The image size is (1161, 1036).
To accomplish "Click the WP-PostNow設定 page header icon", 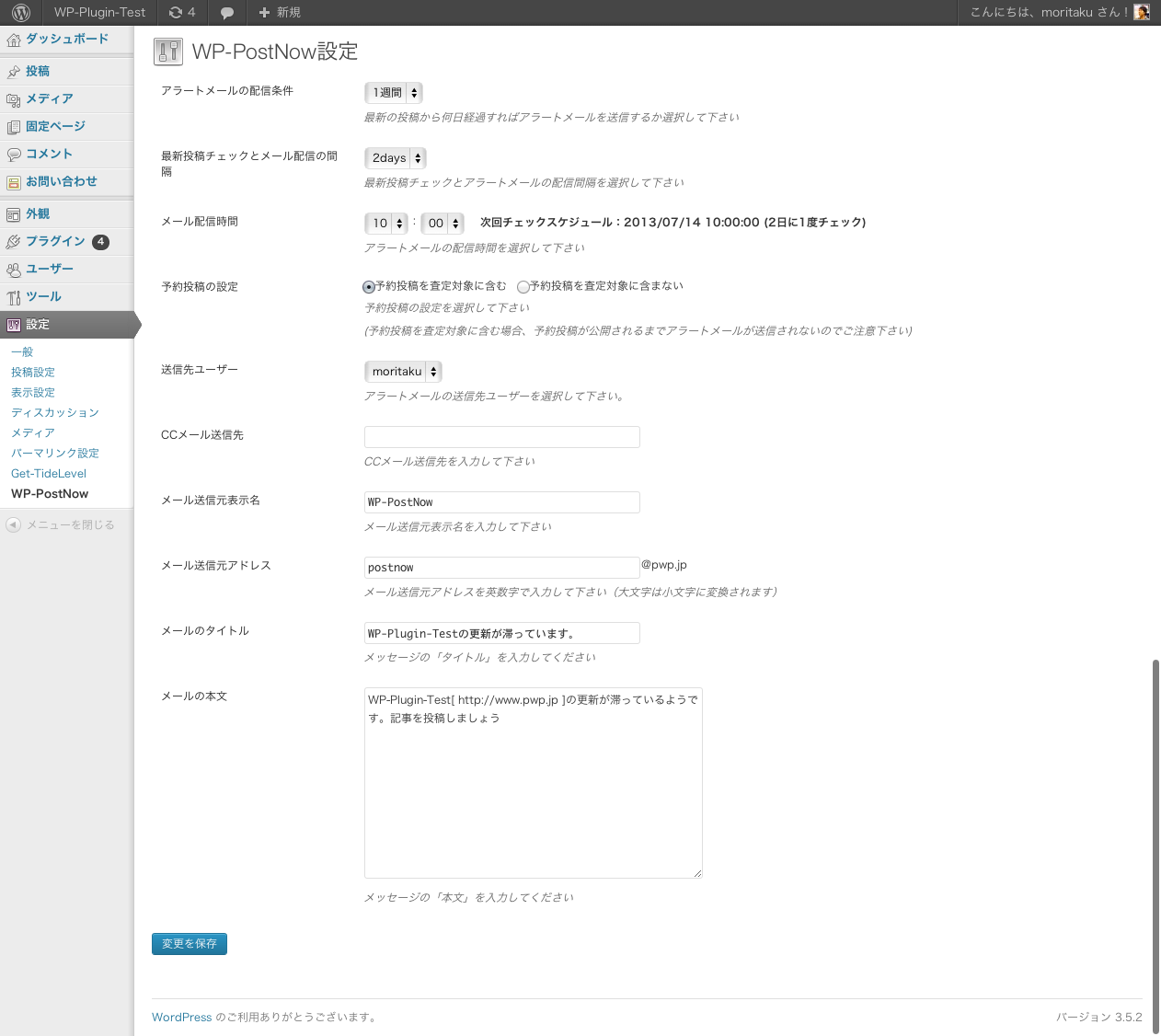I will (x=168, y=52).
